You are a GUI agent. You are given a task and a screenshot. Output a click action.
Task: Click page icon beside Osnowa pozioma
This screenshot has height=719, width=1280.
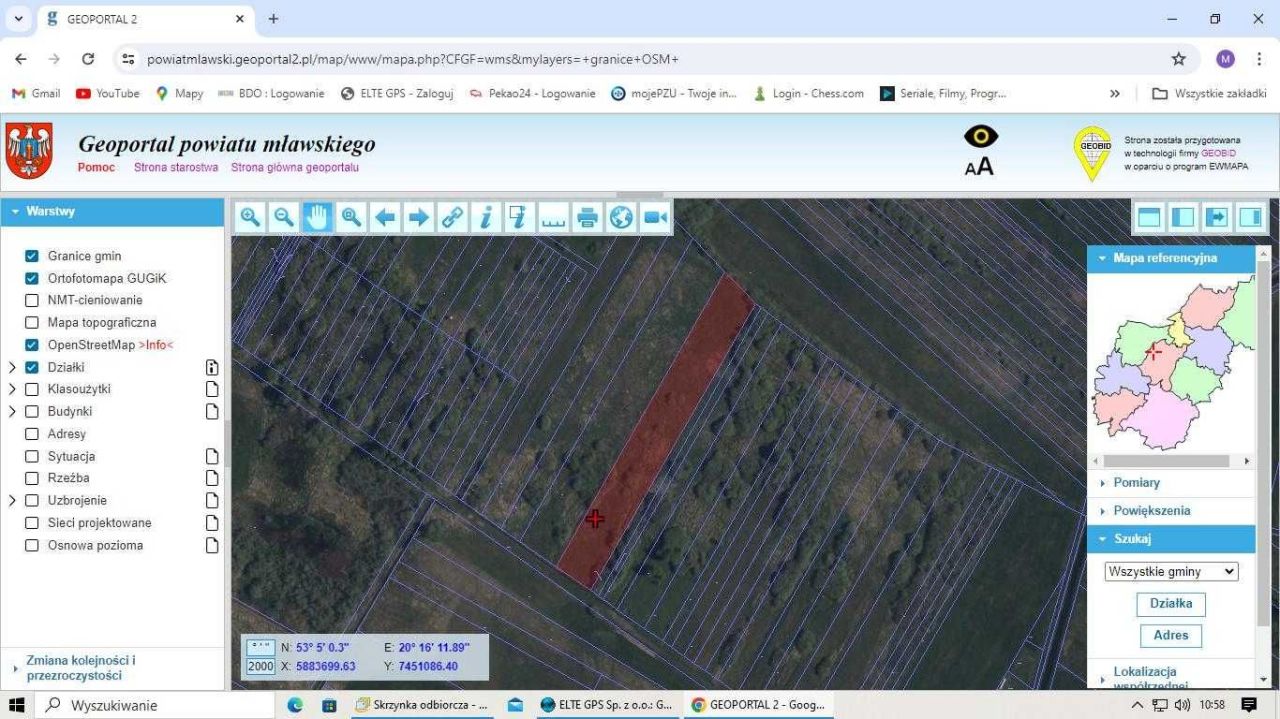(212, 545)
